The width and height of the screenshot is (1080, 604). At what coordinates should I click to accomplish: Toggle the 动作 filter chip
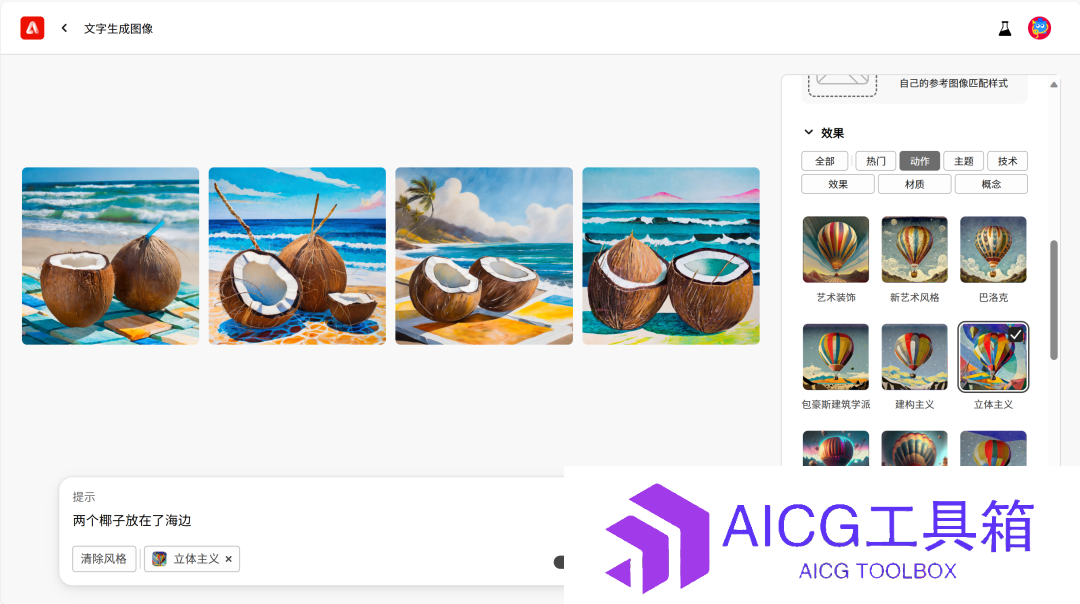[920, 161]
